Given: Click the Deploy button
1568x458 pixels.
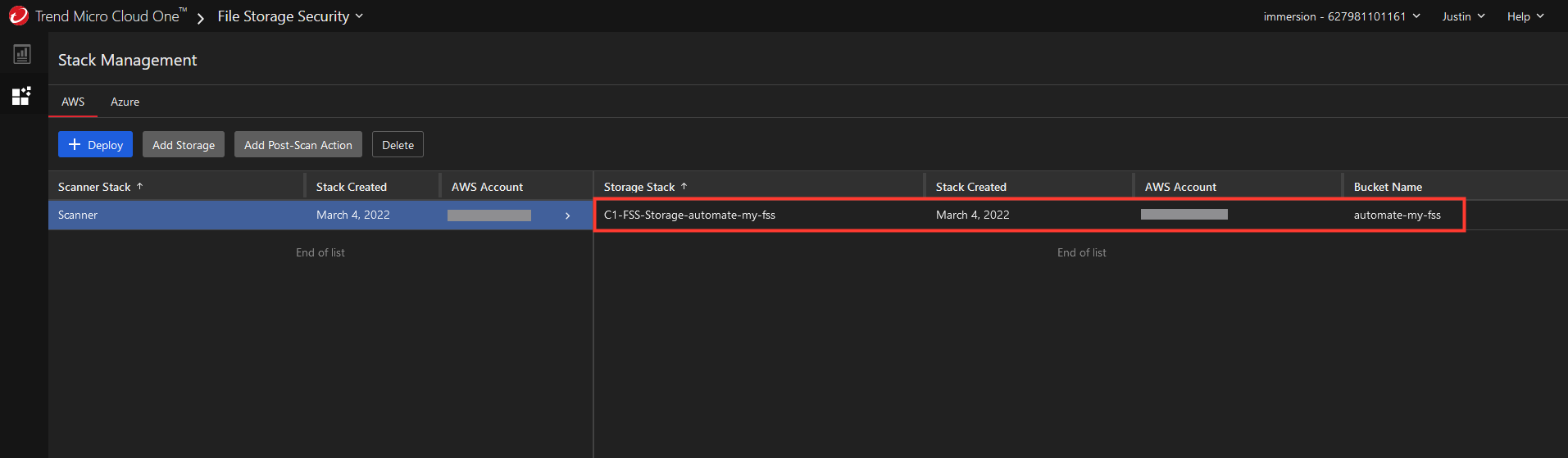Looking at the screenshot, I should coord(95,144).
